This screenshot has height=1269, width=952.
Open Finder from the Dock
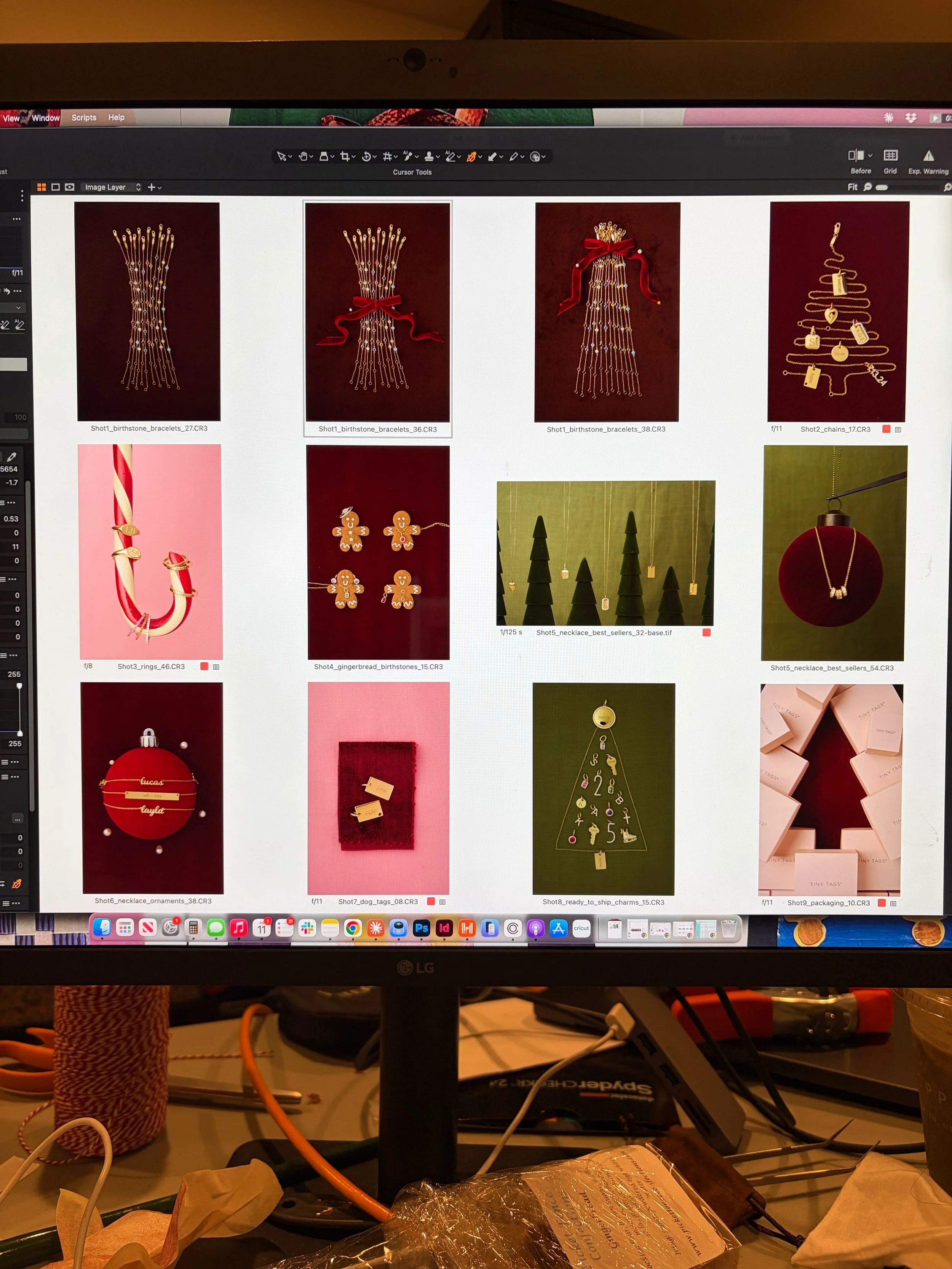click(102, 927)
